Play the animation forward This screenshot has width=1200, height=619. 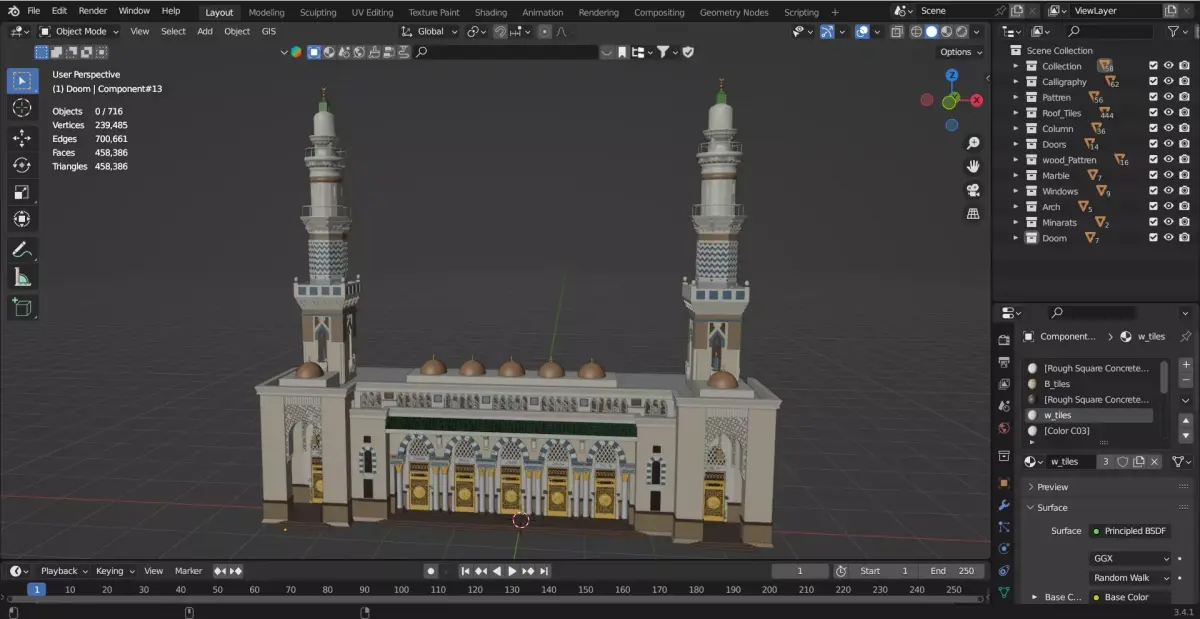[512, 571]
